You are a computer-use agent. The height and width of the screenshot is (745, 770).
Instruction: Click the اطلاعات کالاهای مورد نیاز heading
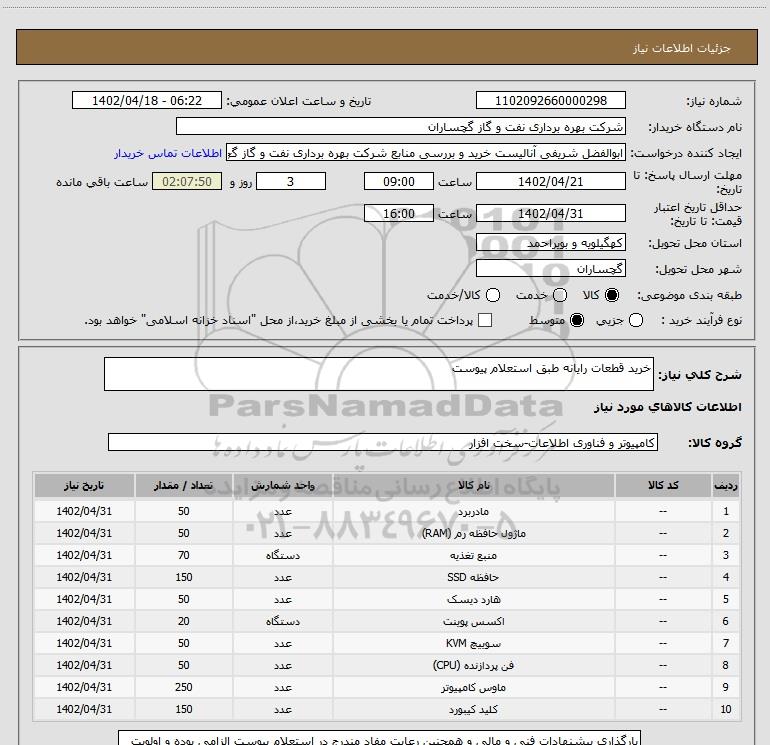pos(668,407)
